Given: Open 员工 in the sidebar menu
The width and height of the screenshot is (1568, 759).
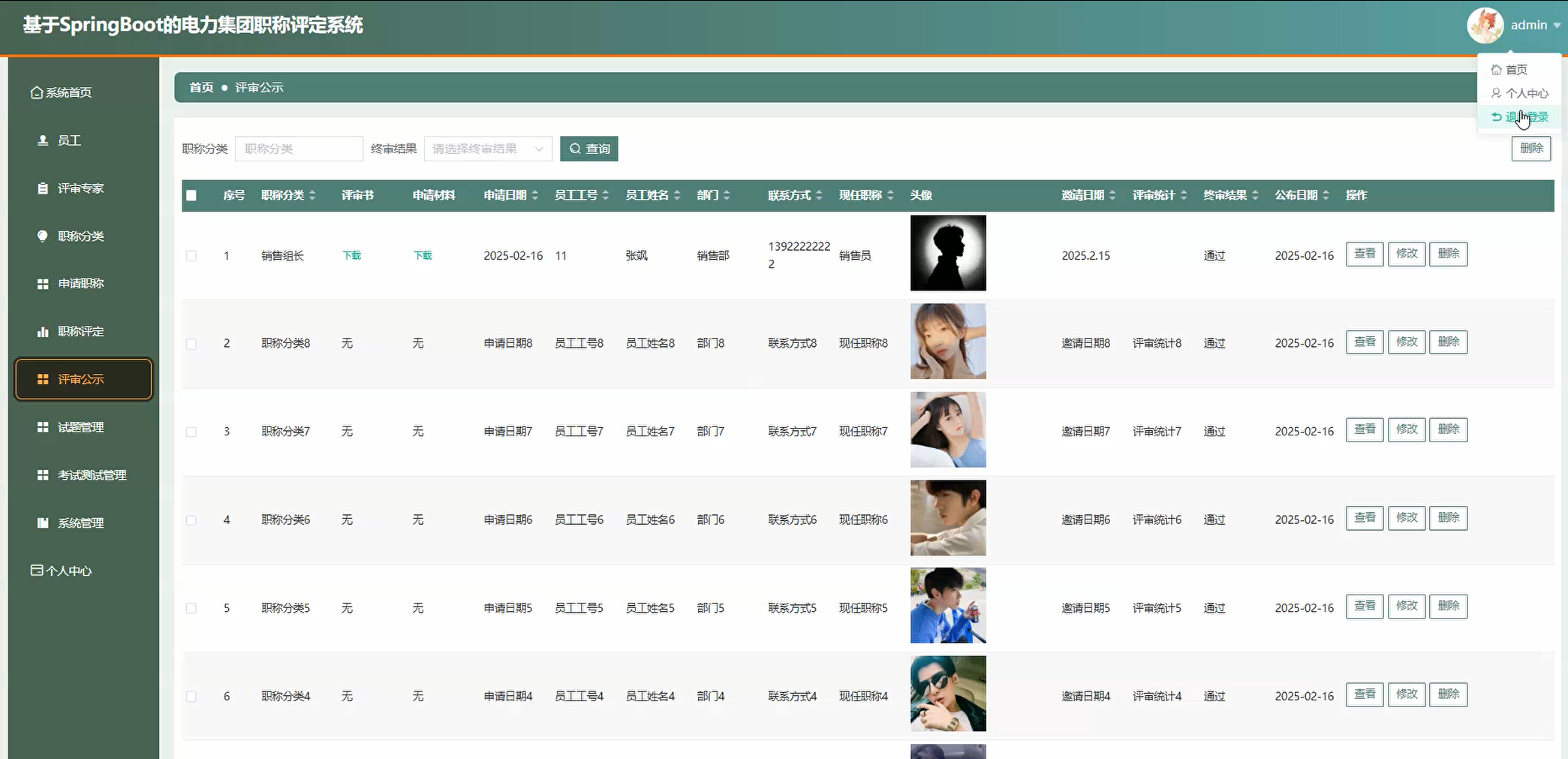Looking at the screenshot, I should click(83, 140).
